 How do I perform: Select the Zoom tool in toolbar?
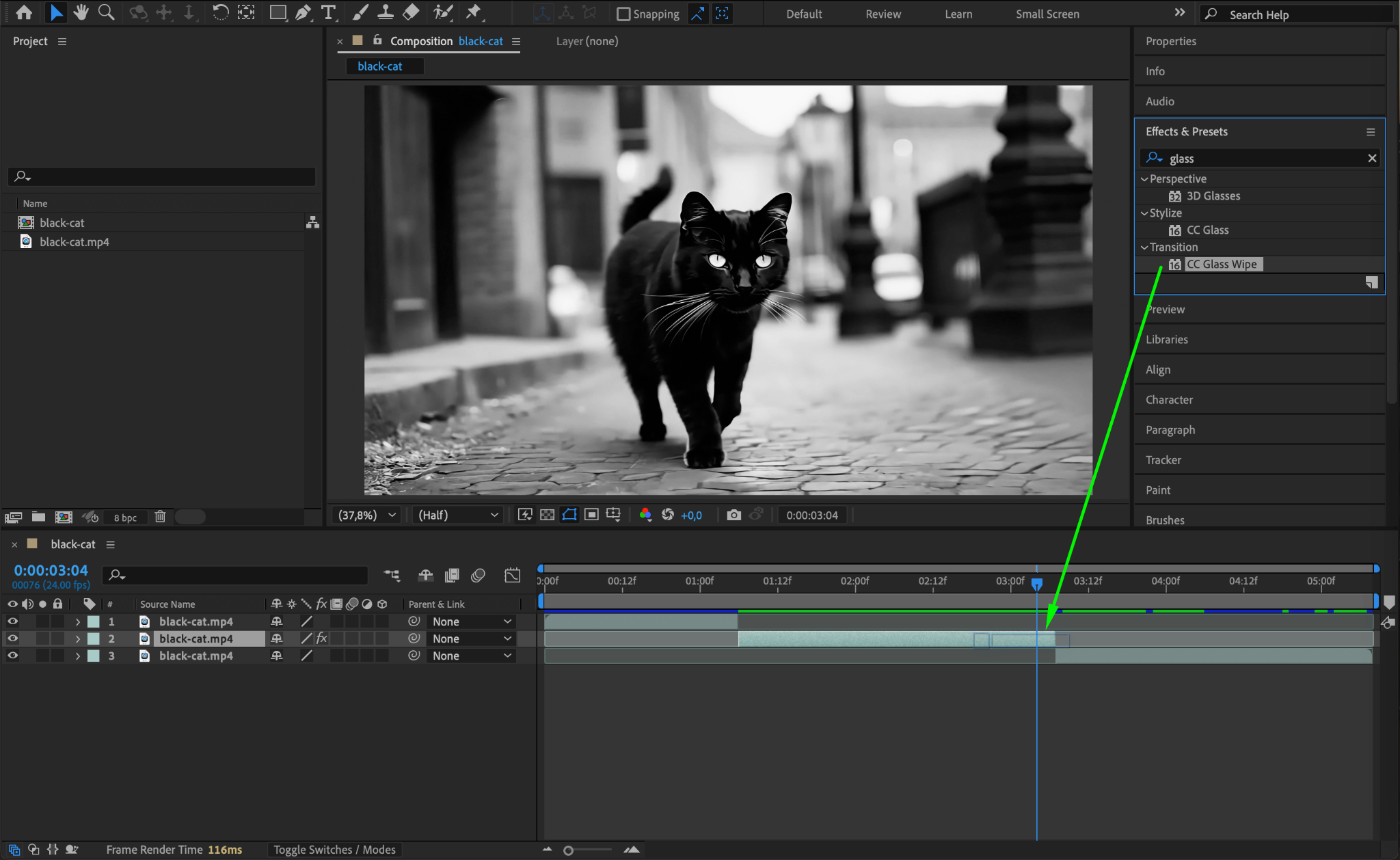pos(106,12)
